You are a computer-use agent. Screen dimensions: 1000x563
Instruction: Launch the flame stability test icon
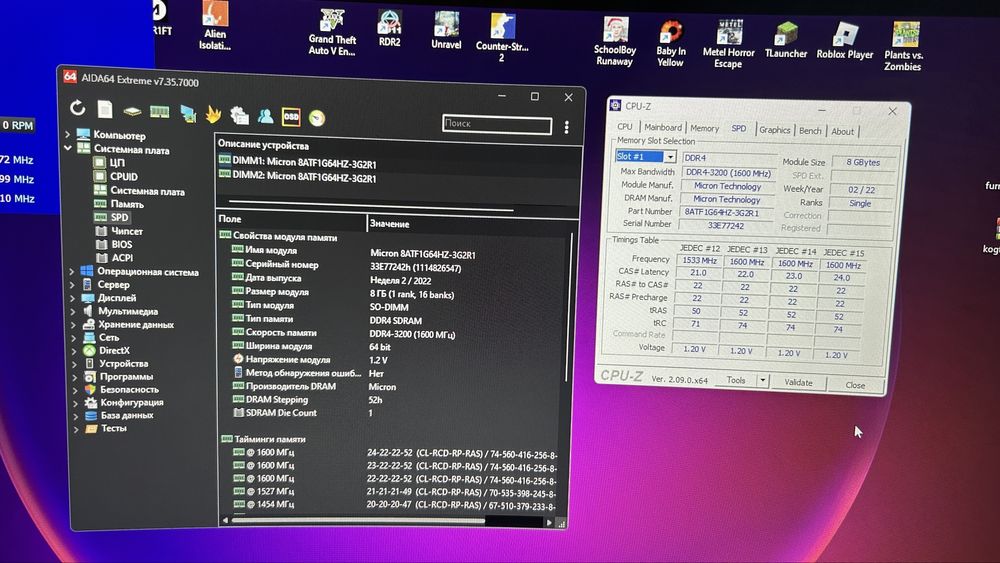213,114
